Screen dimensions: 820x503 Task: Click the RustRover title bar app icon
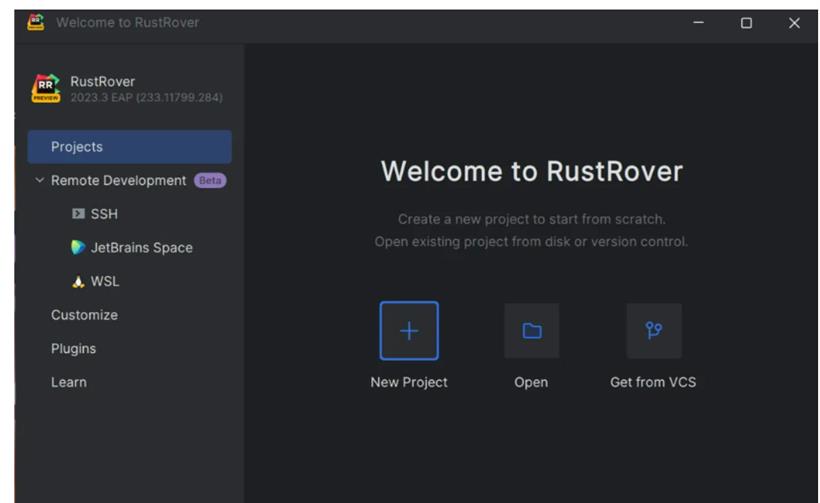coord(36,22)
